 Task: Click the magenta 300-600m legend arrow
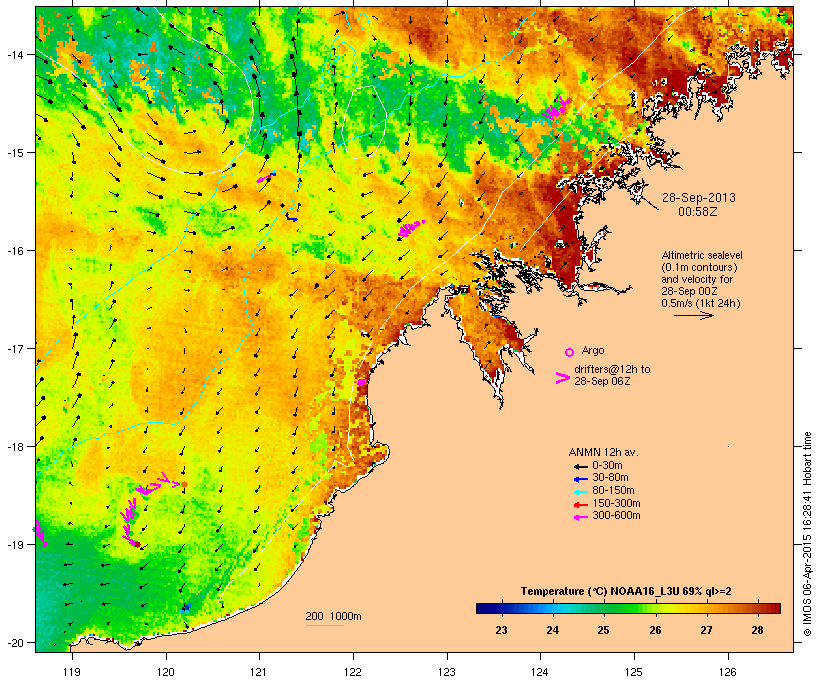[580, 517]
